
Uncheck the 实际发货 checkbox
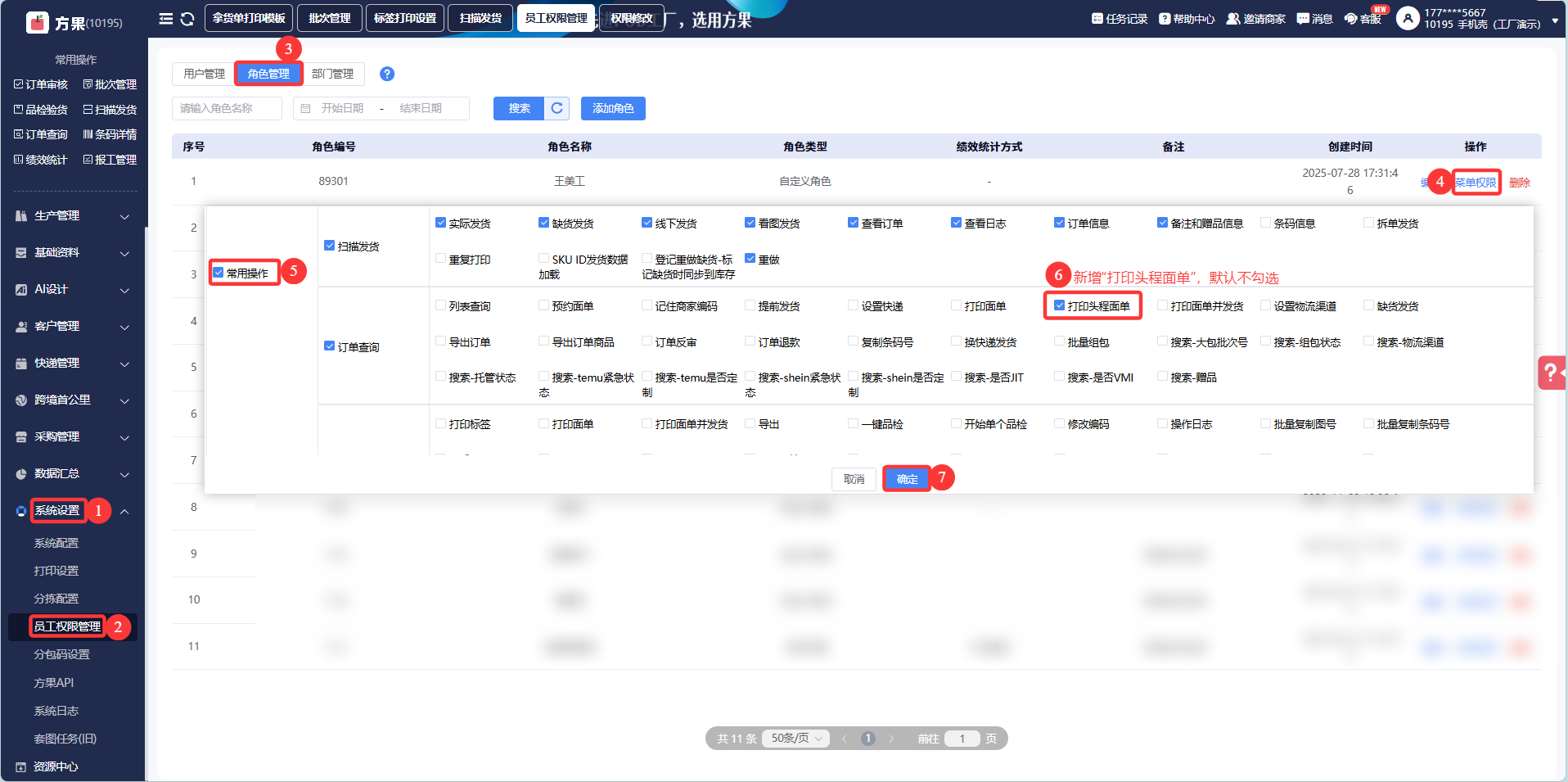pos(441,223)
